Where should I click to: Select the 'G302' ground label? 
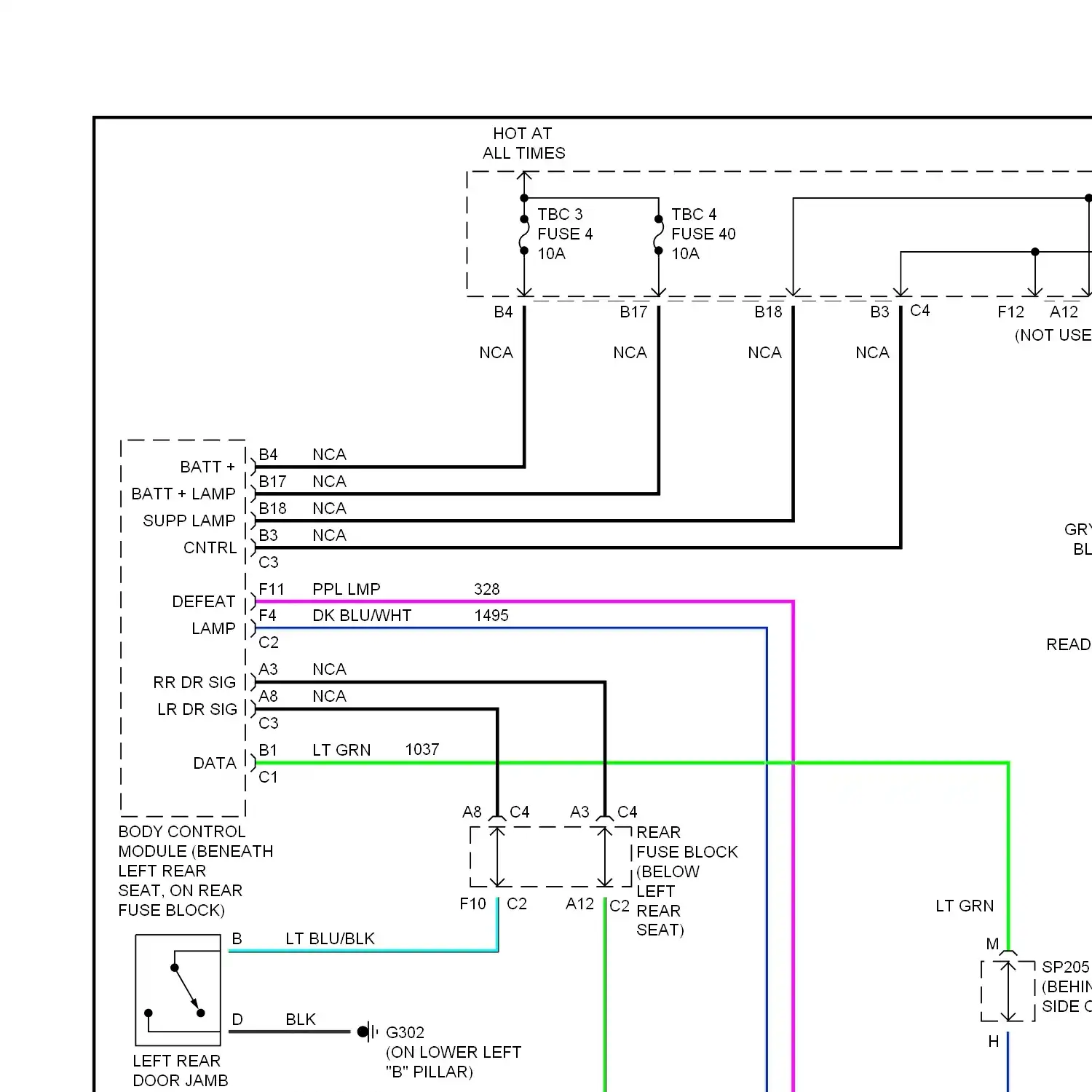(405, 1032)
